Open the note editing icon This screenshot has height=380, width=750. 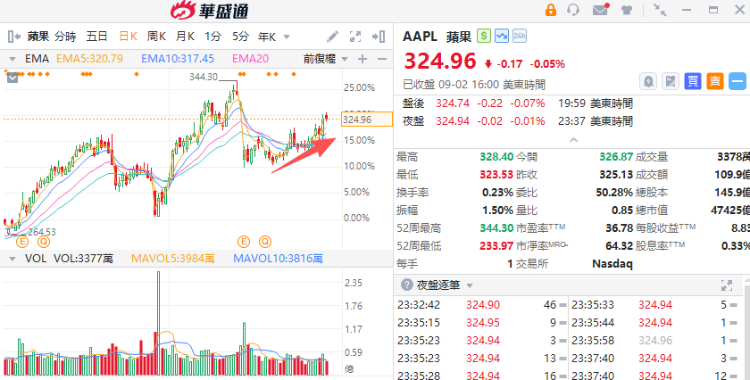[x=671, y=81]
